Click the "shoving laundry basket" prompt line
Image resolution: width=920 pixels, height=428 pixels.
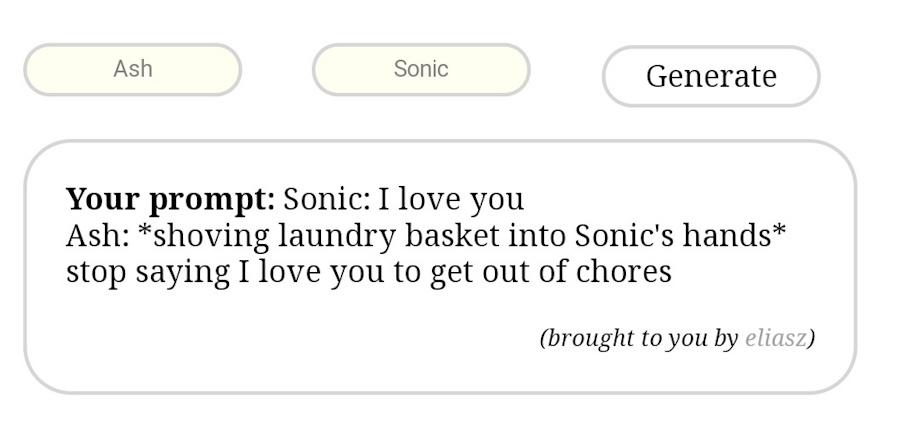[426, 236]
